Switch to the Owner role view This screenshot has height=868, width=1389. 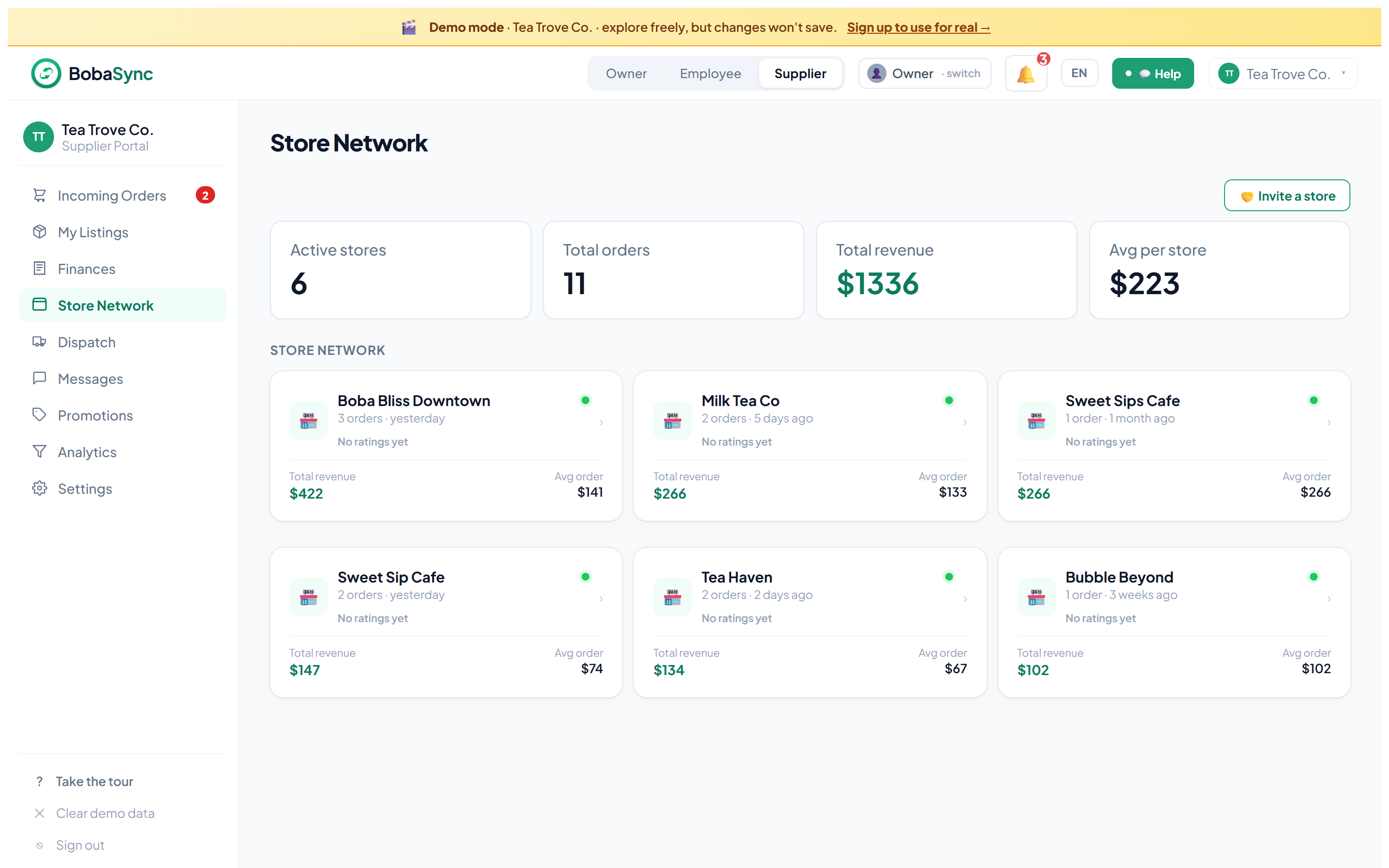(626, 73)
